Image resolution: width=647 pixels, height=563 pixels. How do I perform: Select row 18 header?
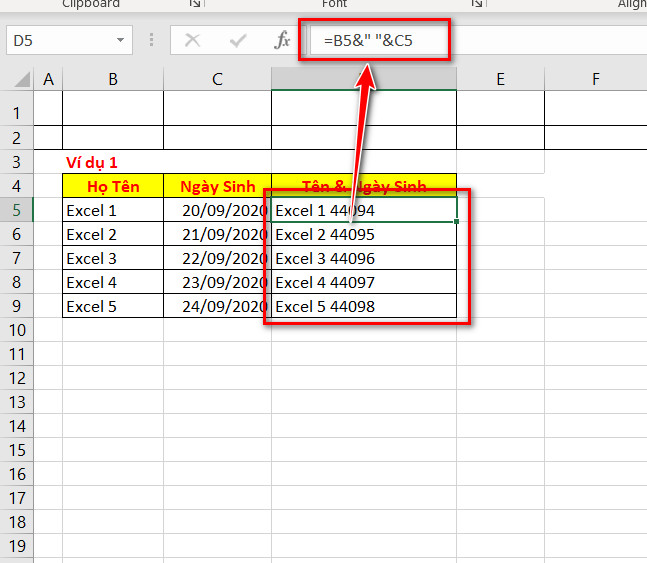[x=17, y=522]
